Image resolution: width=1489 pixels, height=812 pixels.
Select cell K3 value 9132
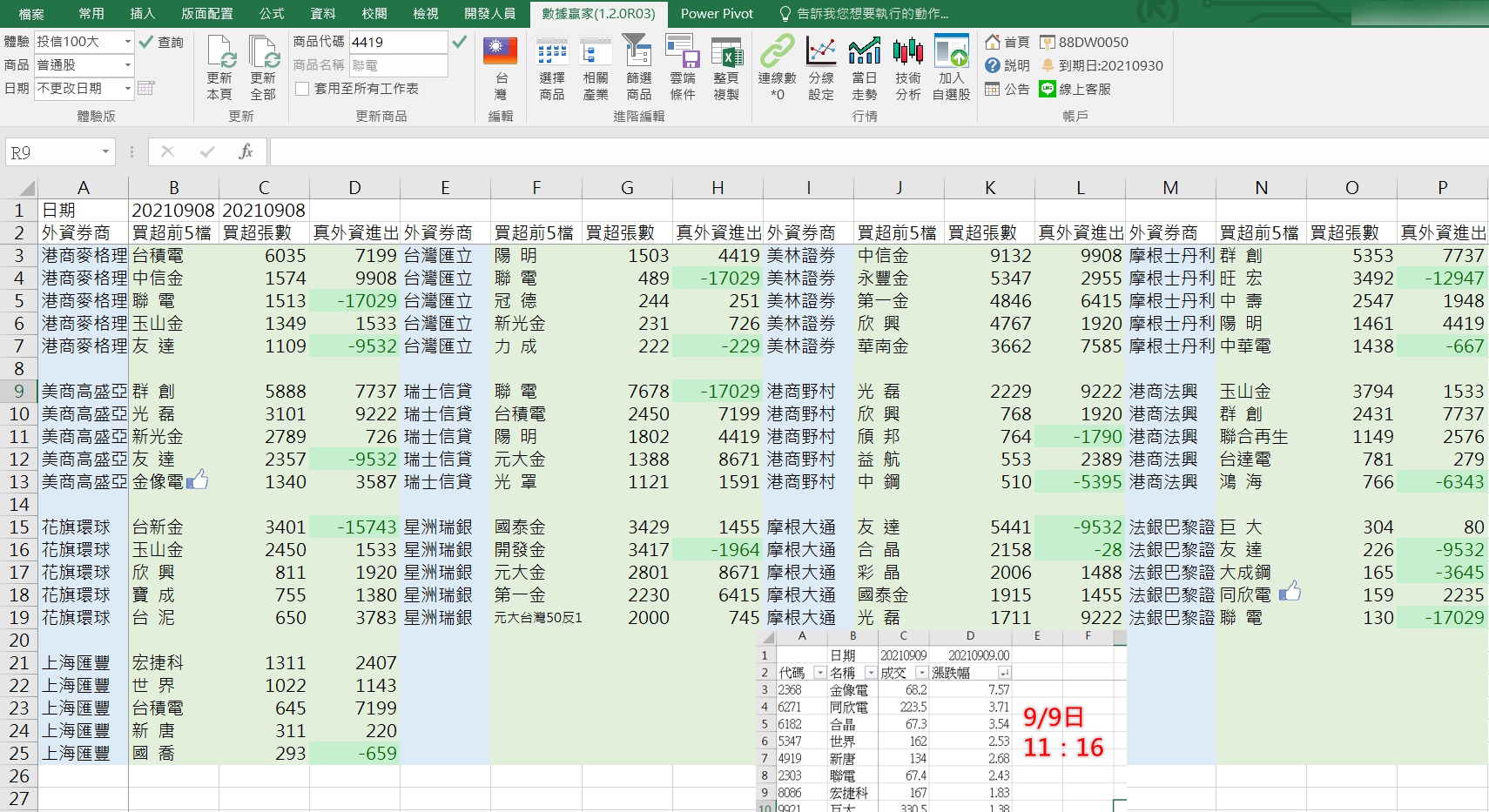[989, 255]
